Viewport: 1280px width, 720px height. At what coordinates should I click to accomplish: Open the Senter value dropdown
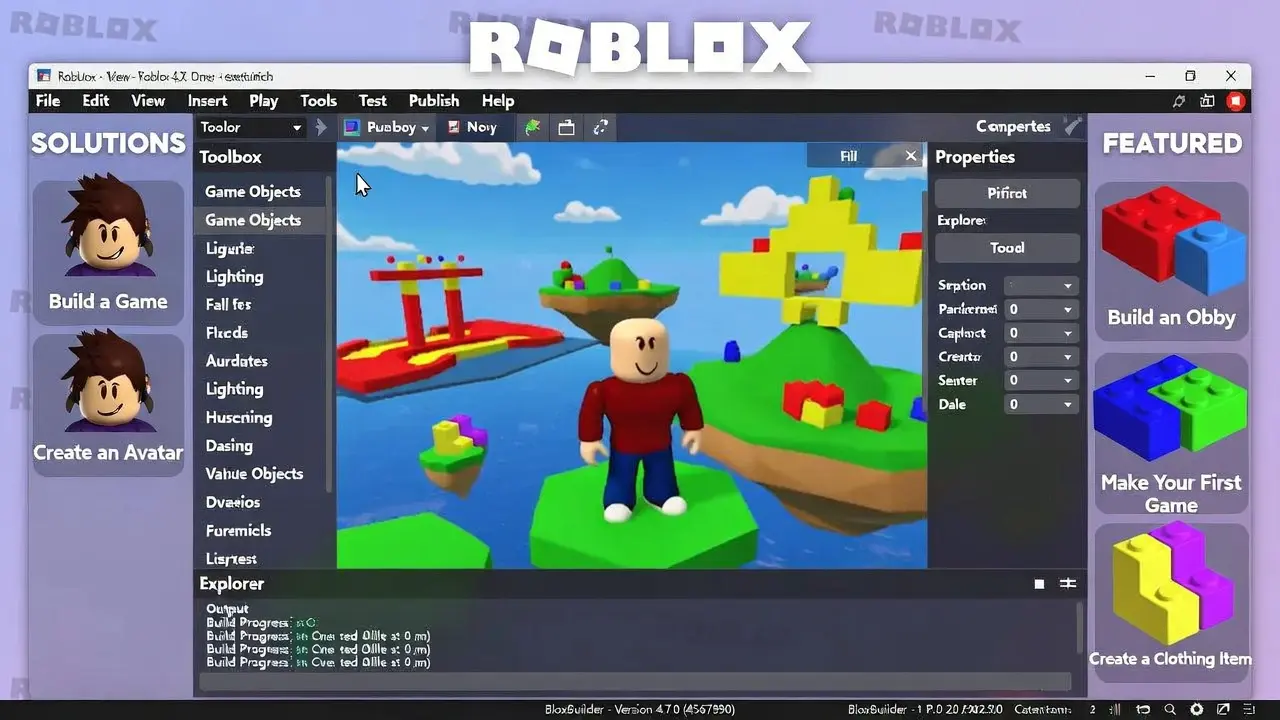point(1041,380)
